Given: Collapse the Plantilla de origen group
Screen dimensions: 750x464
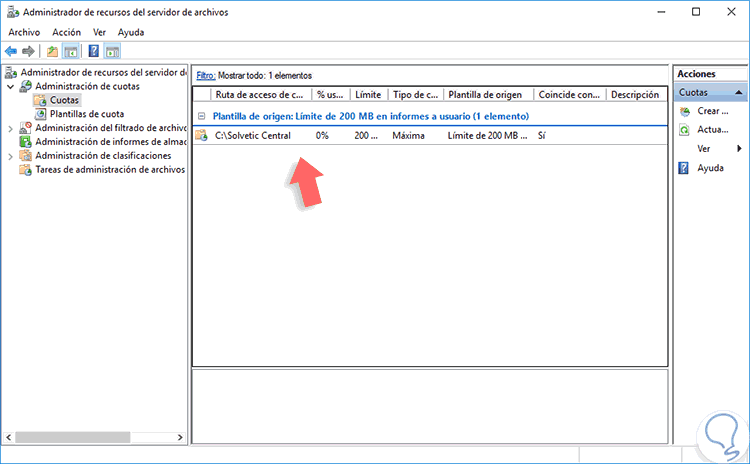Looking at the screenshot, I should pos(201,116).
